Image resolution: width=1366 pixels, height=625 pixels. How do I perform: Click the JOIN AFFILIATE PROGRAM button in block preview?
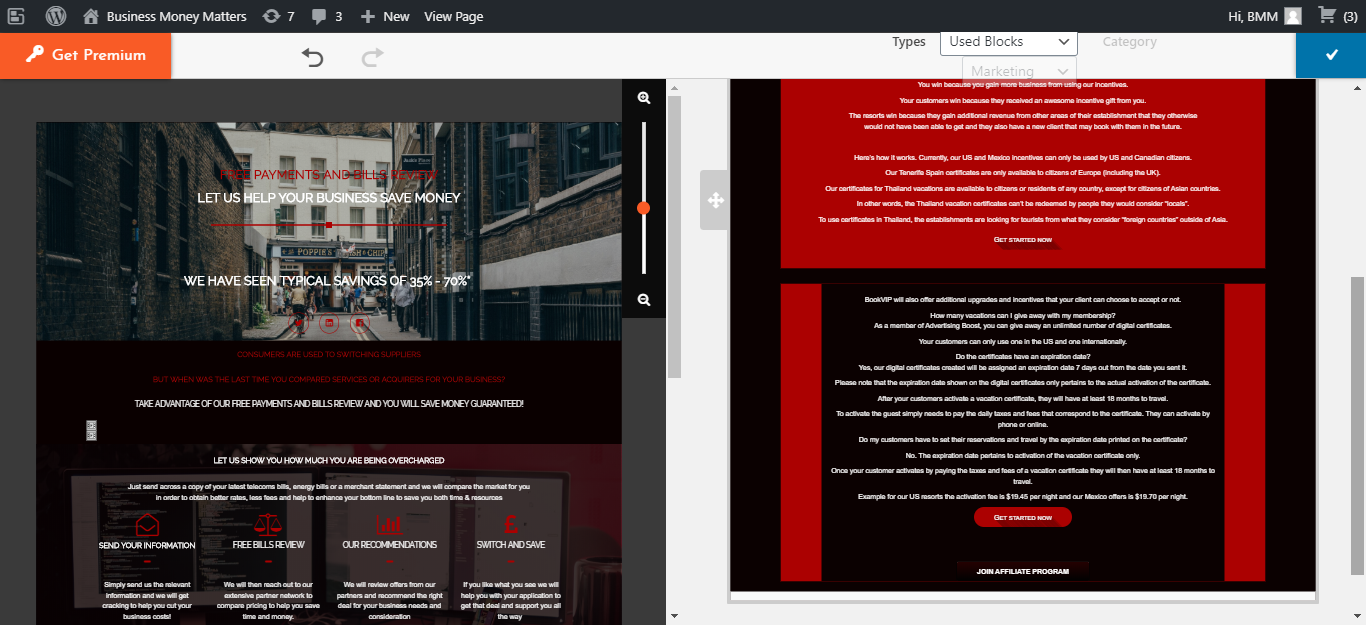point(1022,571)
